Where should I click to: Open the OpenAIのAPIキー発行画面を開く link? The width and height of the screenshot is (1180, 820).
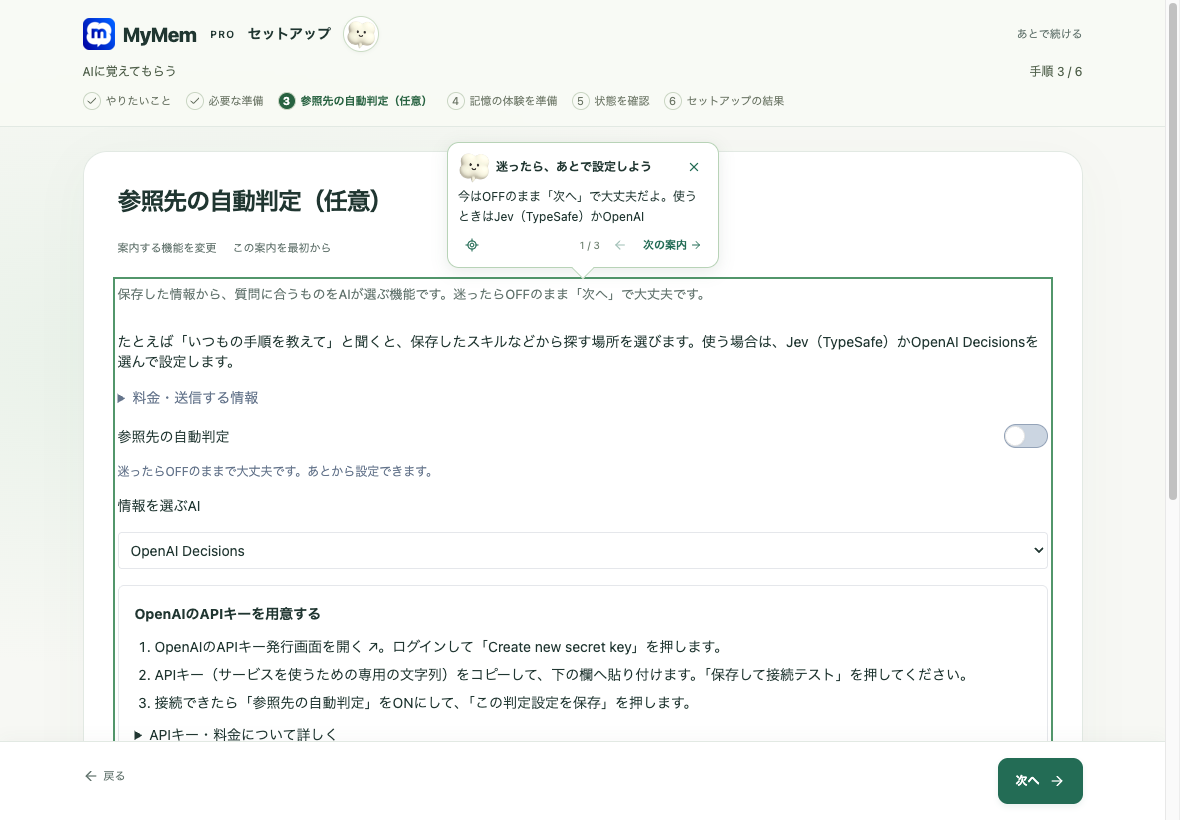(x=266, y=647)
